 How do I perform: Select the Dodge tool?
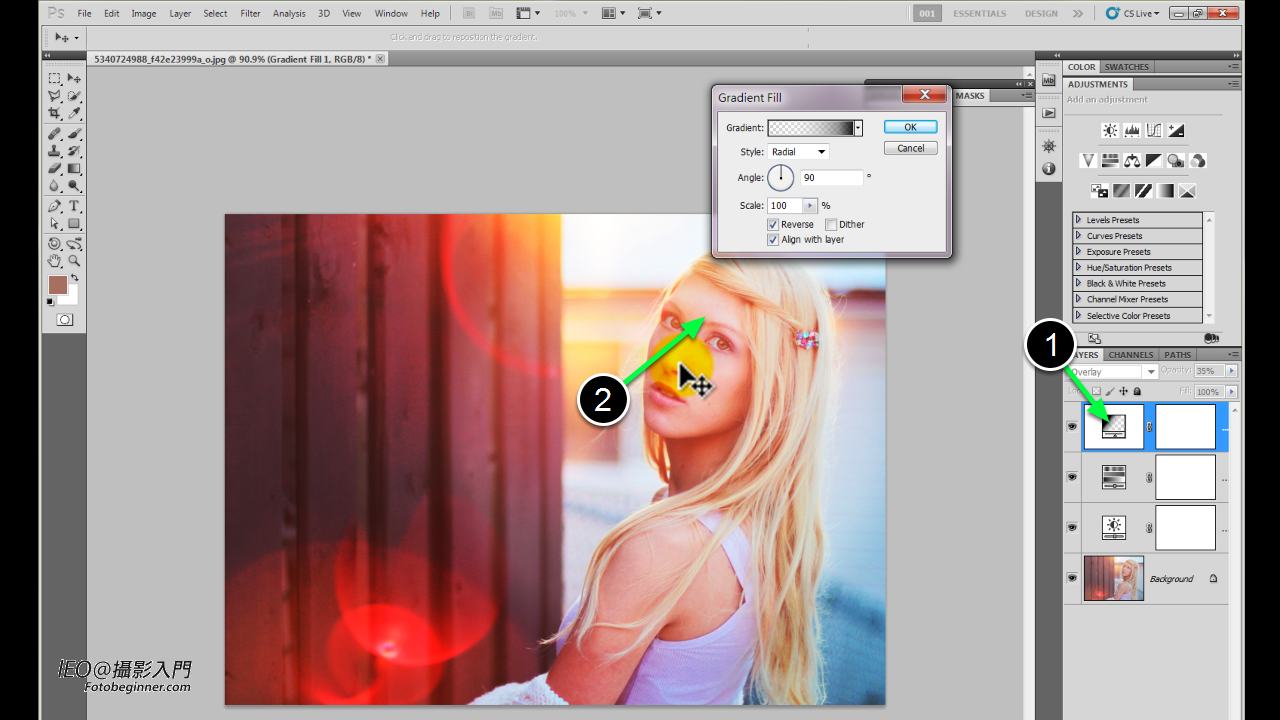click(x=74, y=186)
